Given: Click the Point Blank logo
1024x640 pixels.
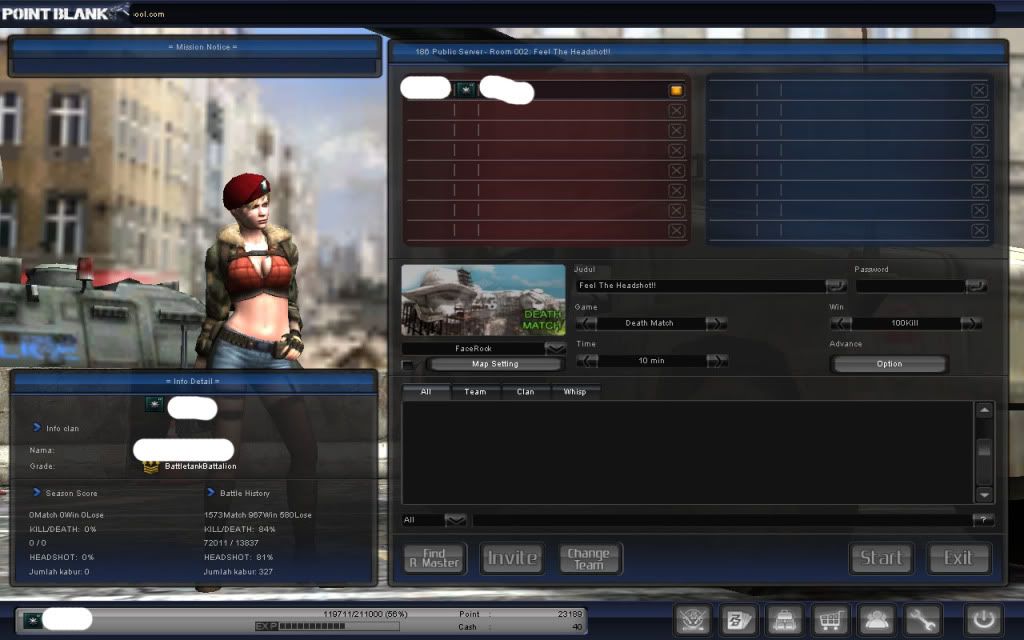Looking at the screenshot, I should [x=65, y=13].
